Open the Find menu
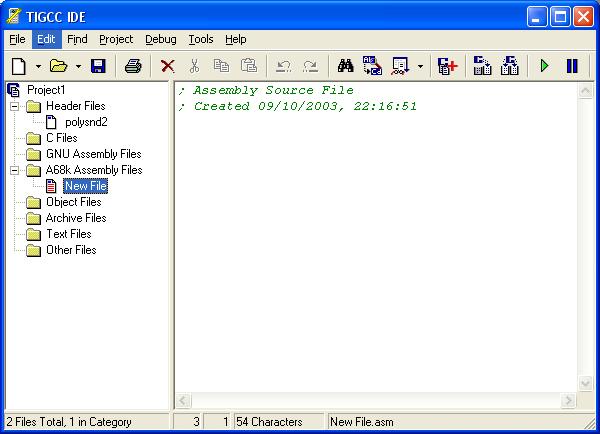 (x=77, y=39)
